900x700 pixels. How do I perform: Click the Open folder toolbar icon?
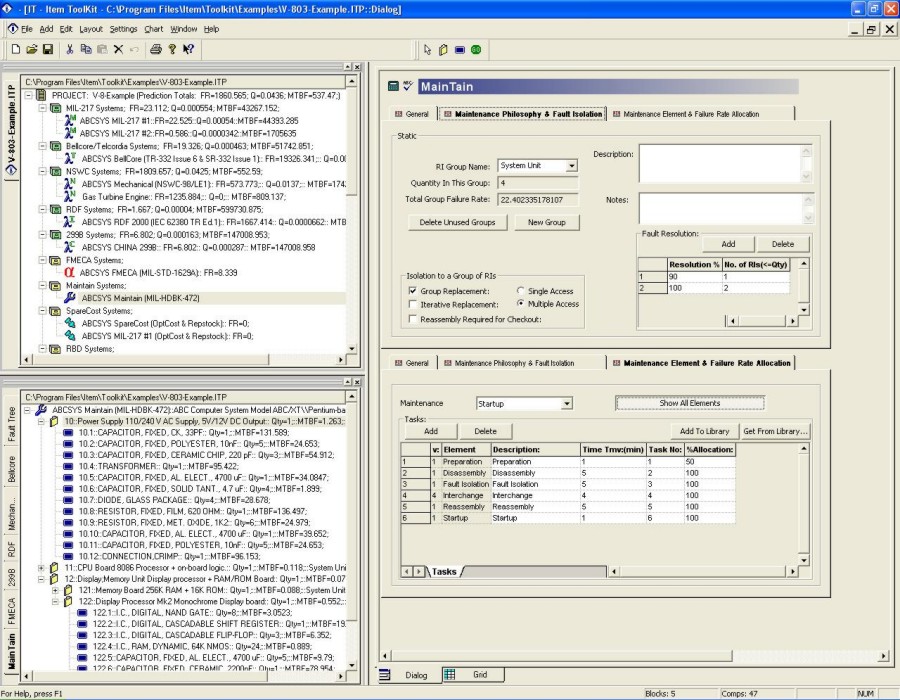32,49
